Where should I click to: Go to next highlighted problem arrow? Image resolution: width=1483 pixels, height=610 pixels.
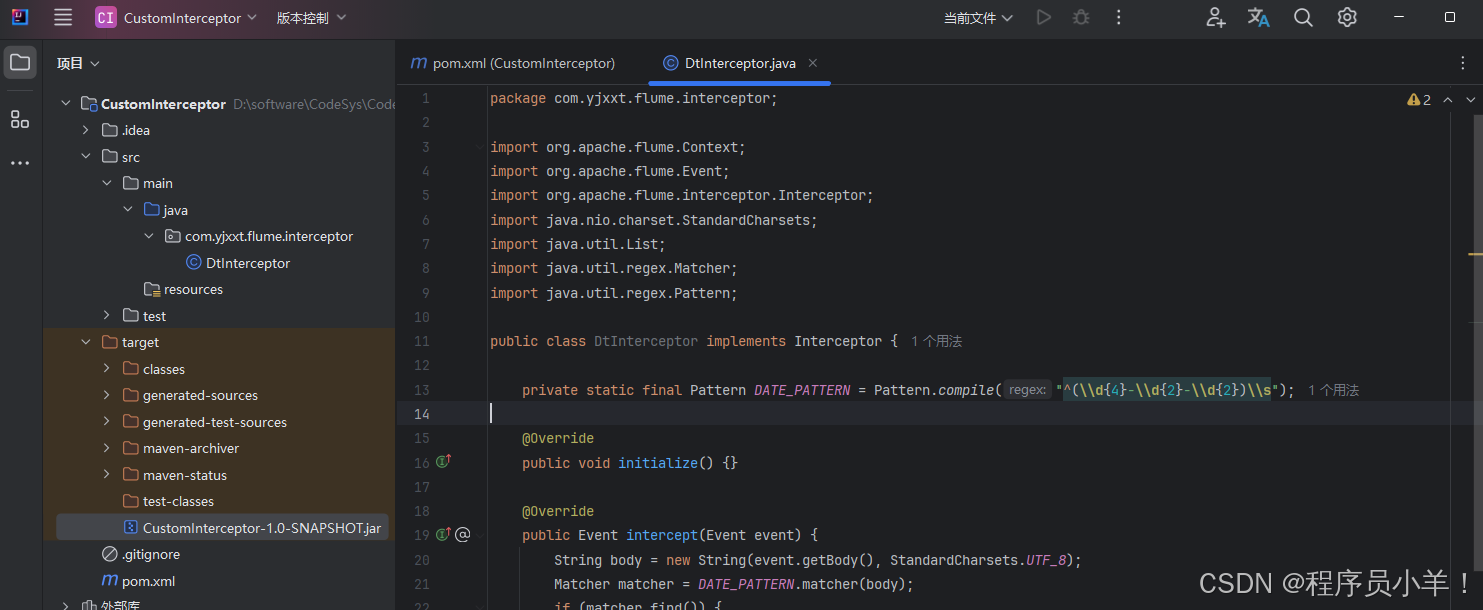click(1471, 99)
